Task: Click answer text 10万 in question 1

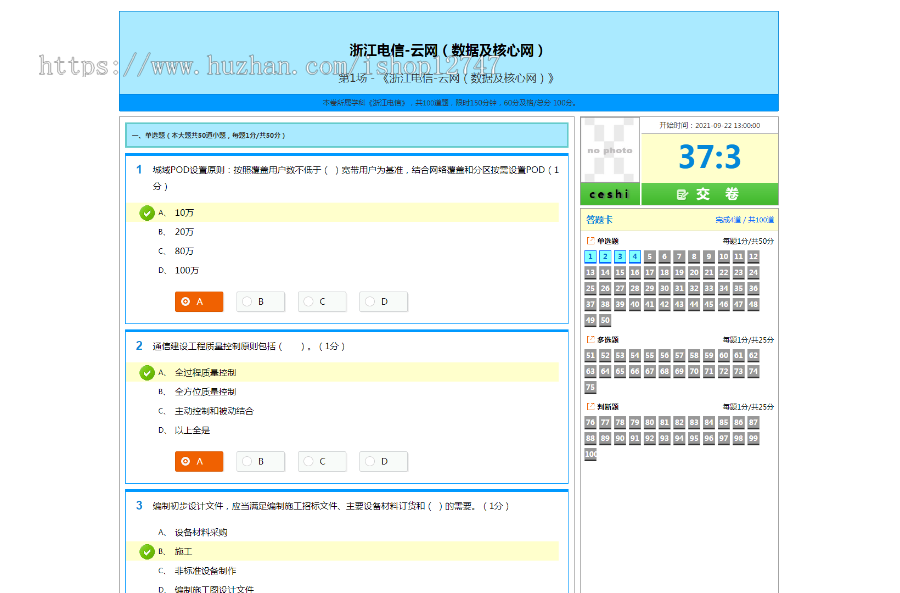Action: point(184,213)
